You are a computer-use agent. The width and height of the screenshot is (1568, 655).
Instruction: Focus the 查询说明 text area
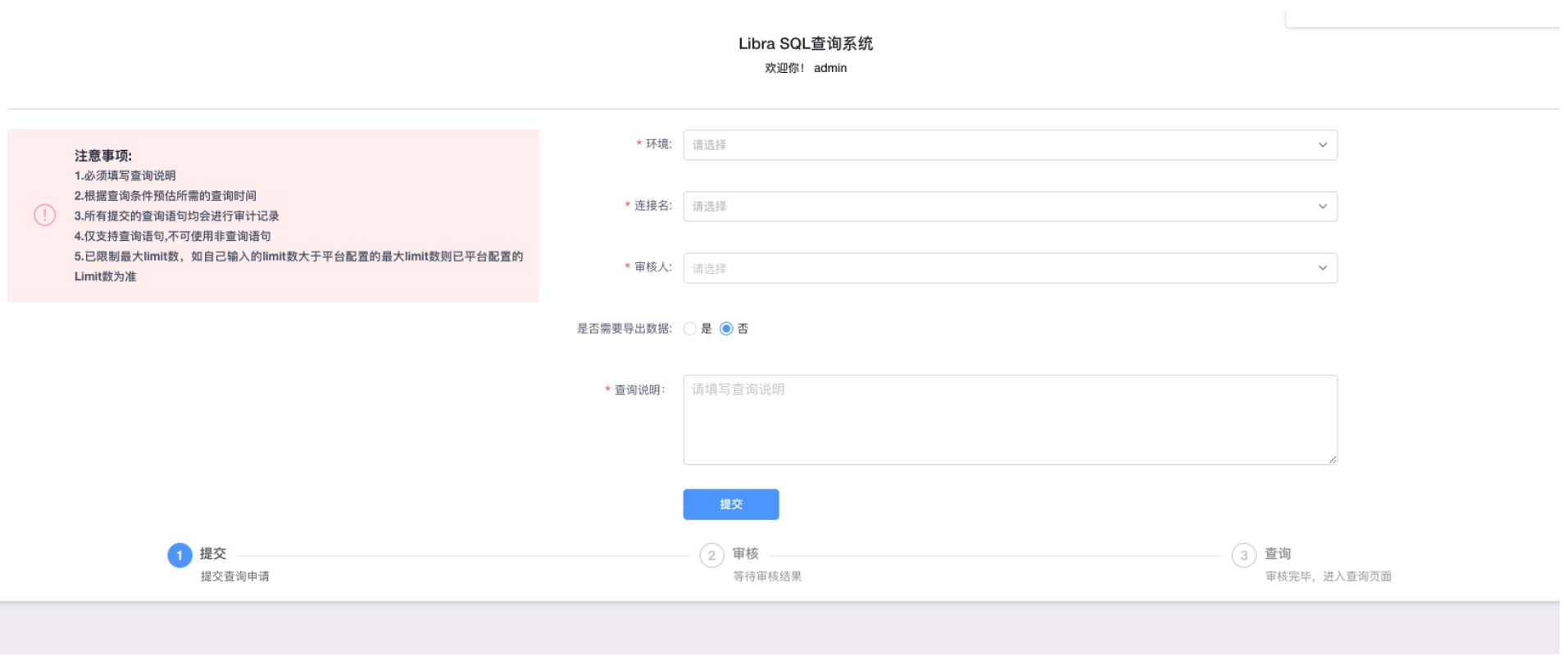tap(1010, 420)
